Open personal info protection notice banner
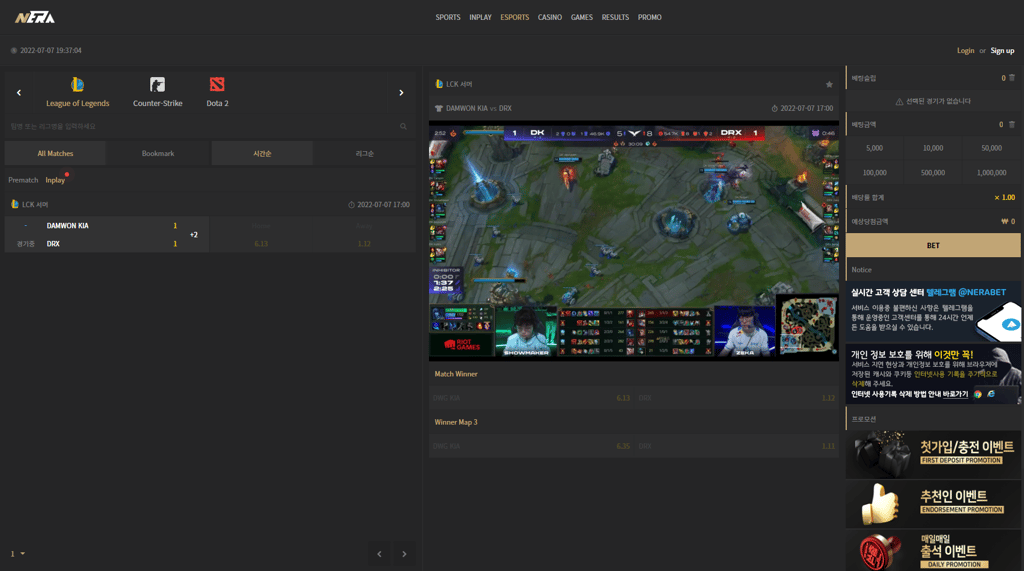The image size is (1024, 571). click(x=933, y=374)
